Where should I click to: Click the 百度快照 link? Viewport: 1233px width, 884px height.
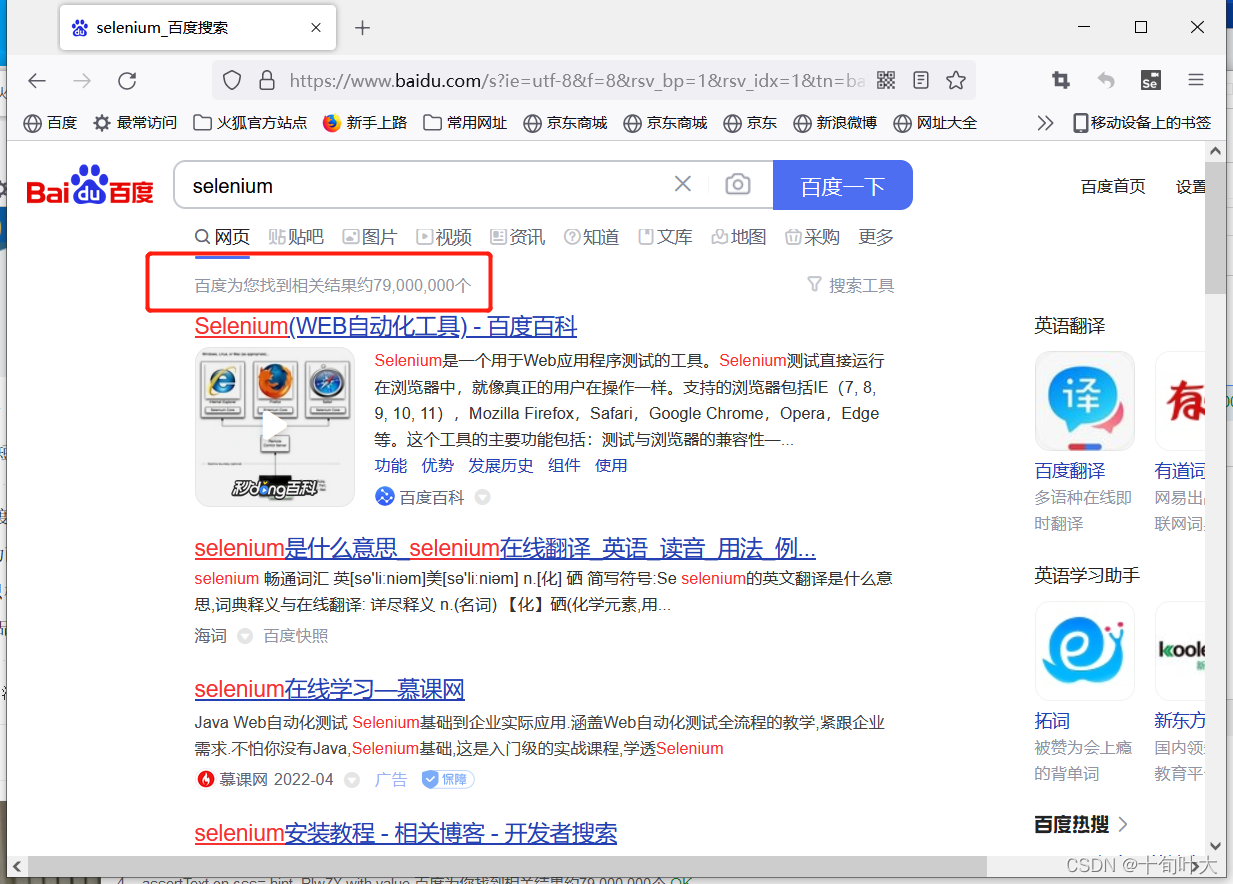tap(295, 636)
